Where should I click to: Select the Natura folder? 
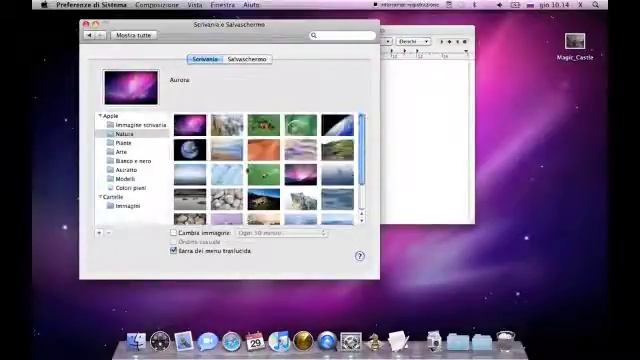tap(132, 134)
